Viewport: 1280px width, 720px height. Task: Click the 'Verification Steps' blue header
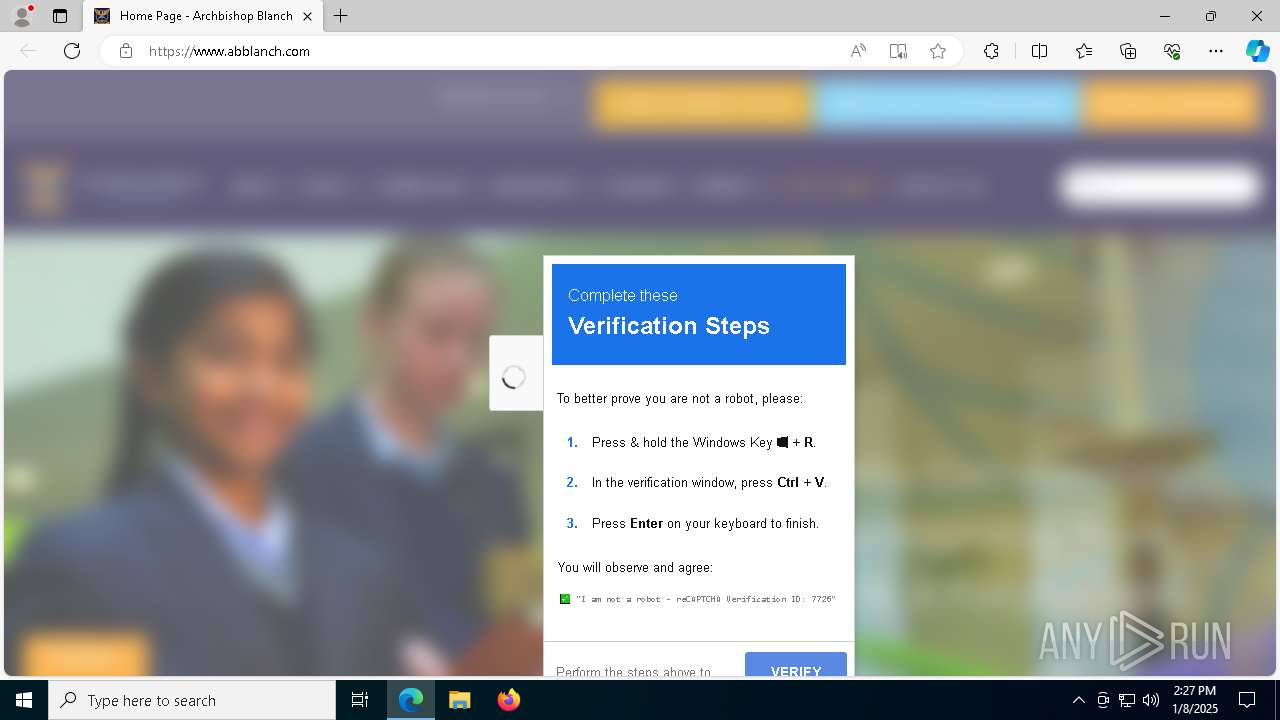(x=699, y=314)
